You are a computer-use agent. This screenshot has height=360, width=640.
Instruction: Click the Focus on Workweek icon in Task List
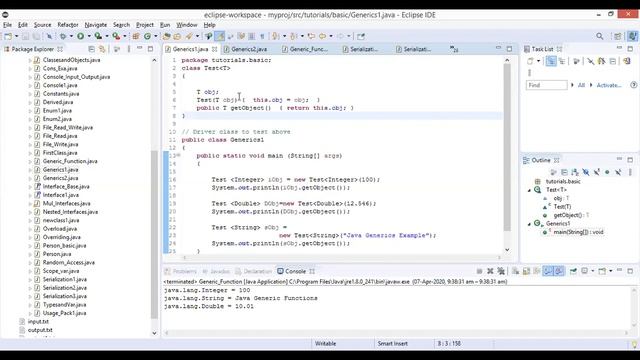pos(576,61)
